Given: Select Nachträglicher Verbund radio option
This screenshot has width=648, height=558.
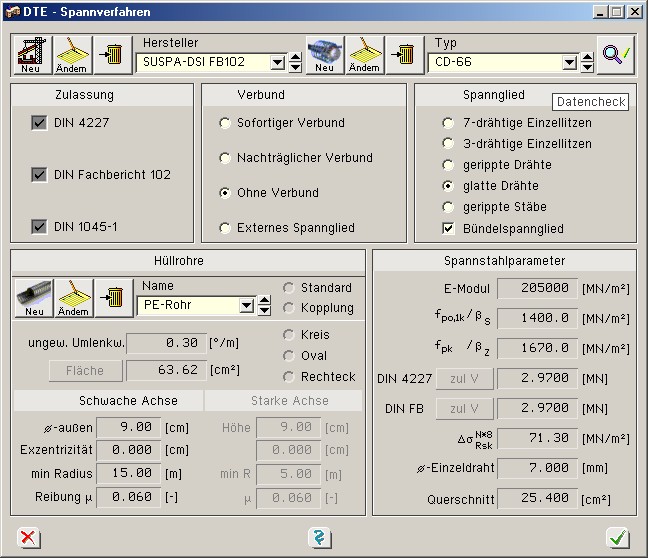Looking at the screenshot, I should [x=225, y=158].
